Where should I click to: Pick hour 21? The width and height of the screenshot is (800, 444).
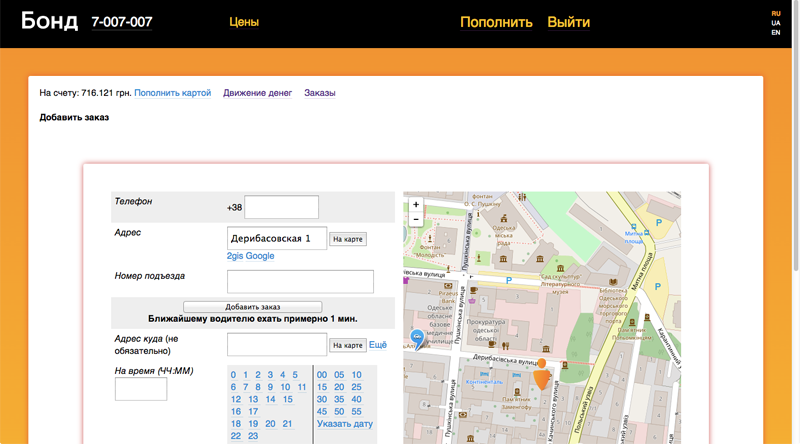(x=287, y=424)
